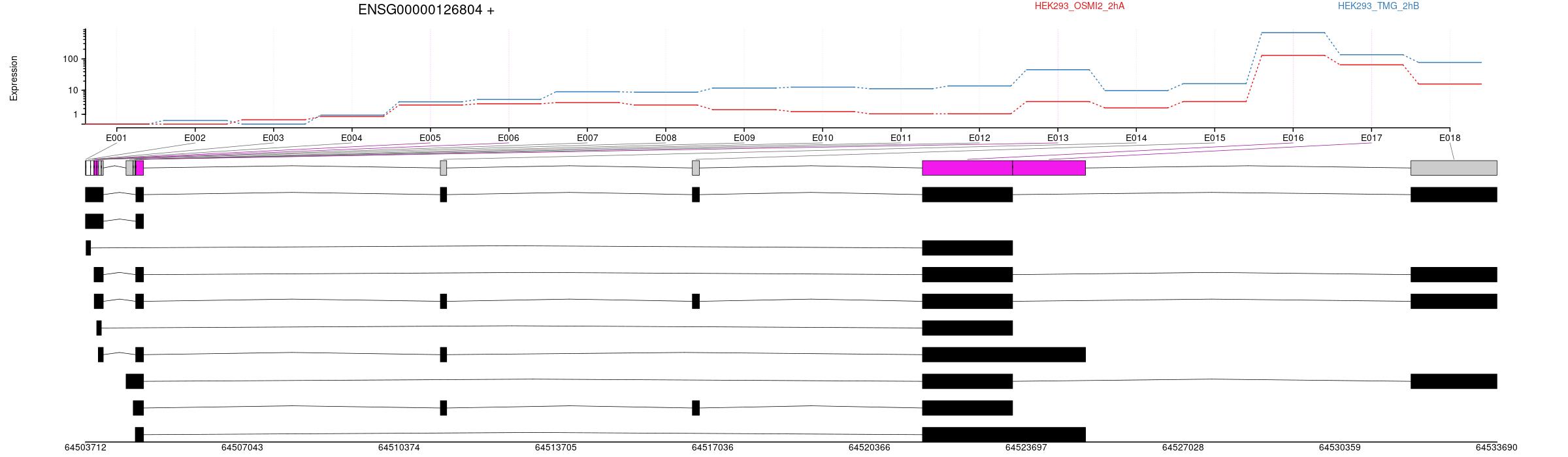Image resolution: width=1568 pixels, height=457 pixels.
Task: Click exon label E009
Action: [744, 138]
